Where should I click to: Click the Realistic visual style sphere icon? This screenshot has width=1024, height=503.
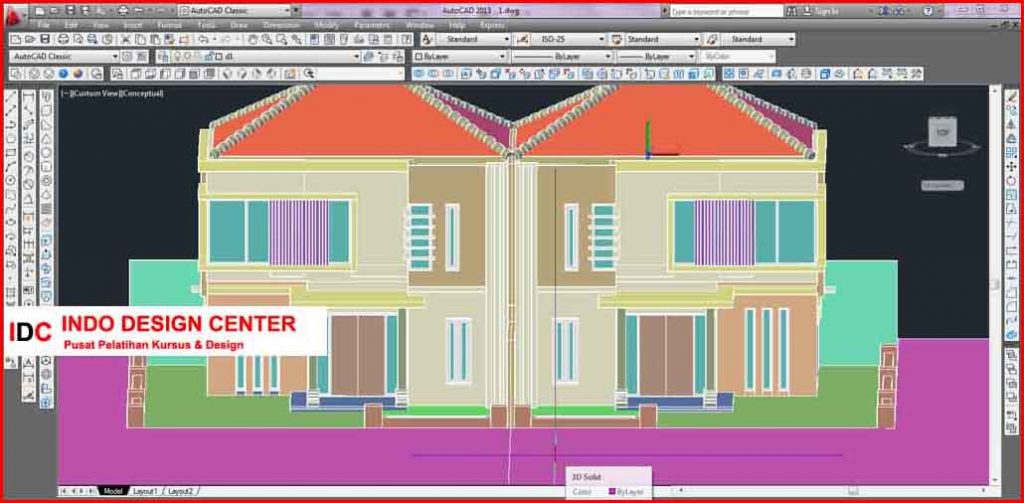(63, 74)
